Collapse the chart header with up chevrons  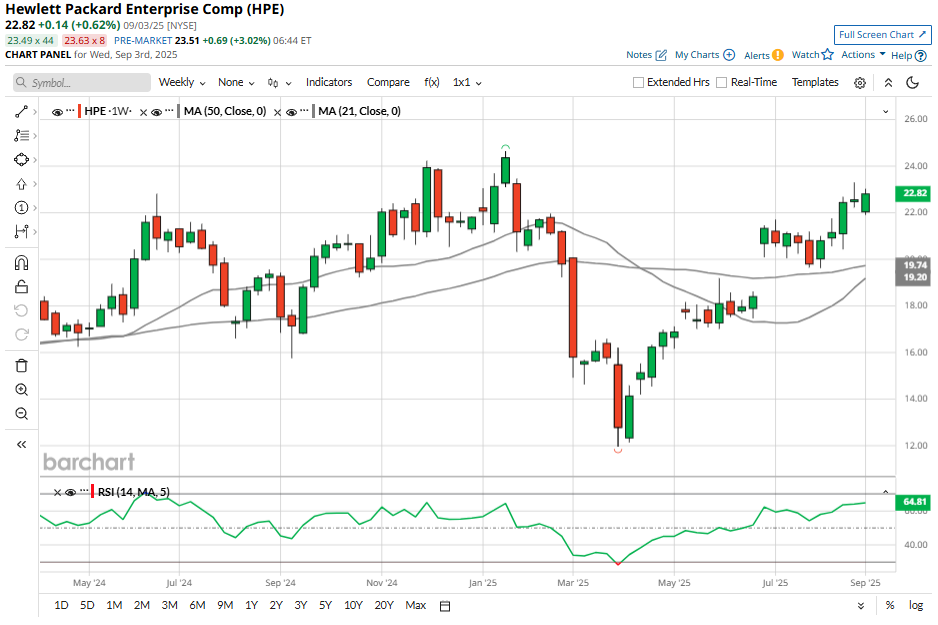(x=888, y=83)
